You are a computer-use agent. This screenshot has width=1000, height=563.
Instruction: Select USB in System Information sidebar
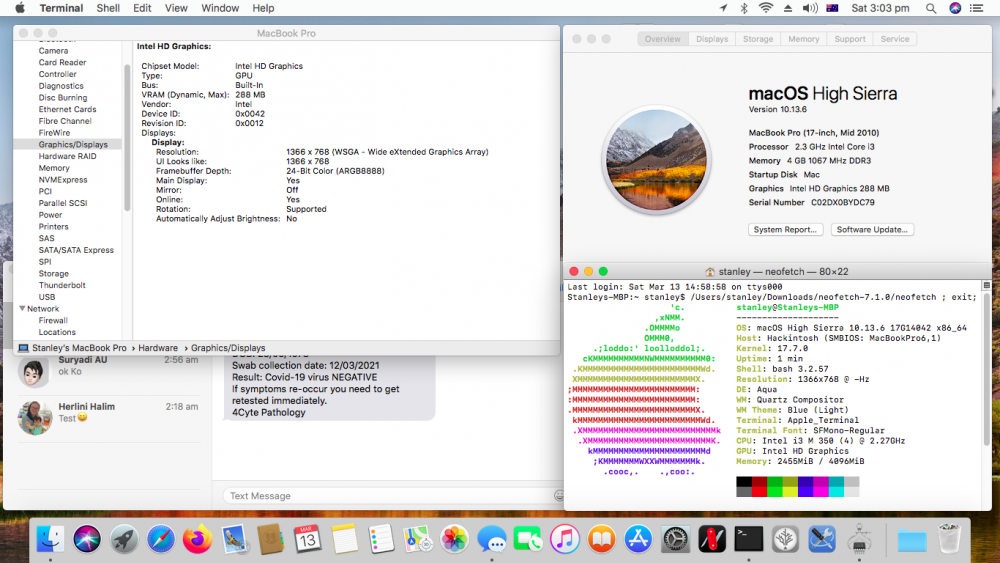pyautogui.click(x=47, y=297)
